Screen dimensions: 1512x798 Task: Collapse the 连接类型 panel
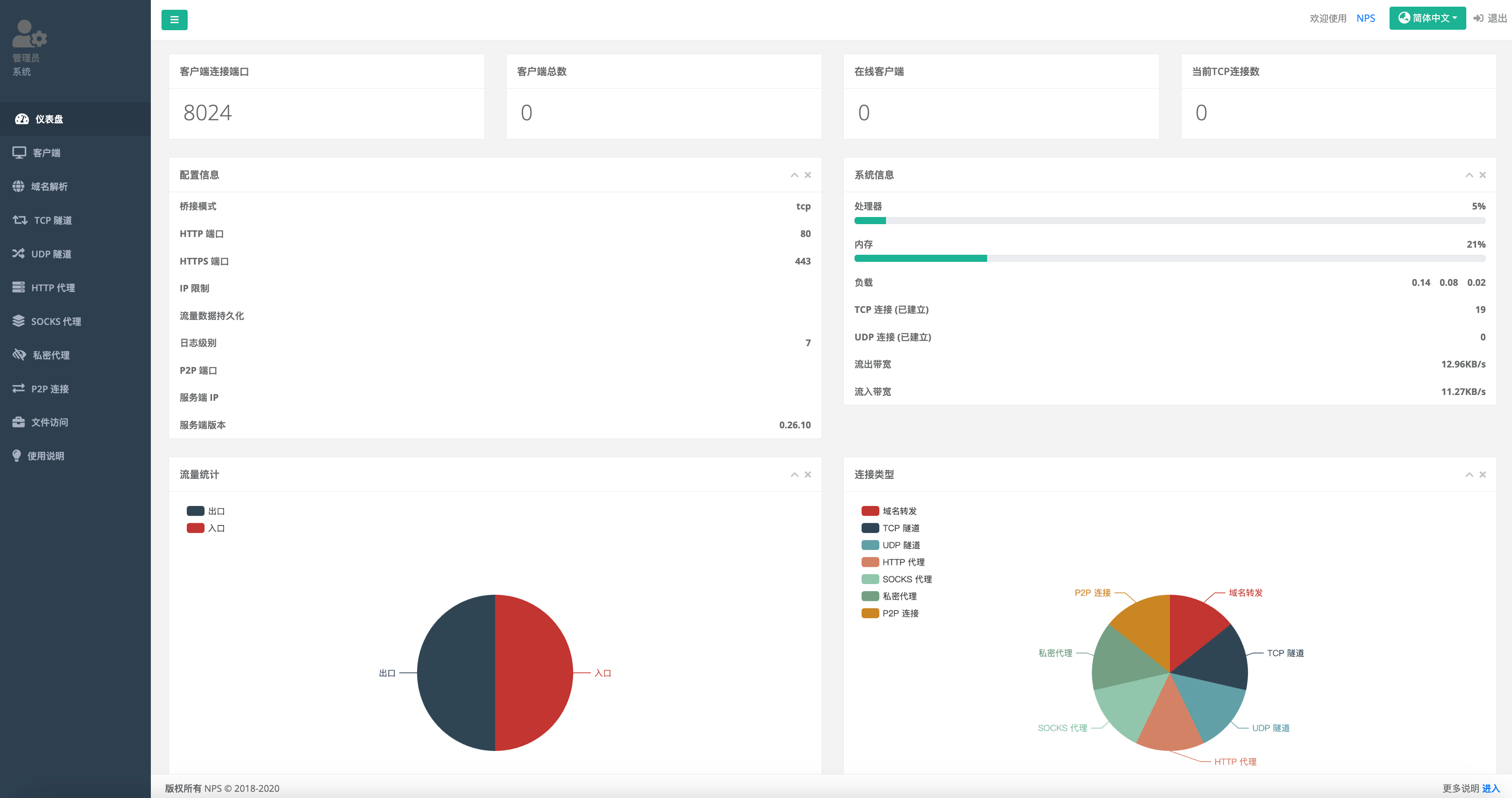click(x=1469, y=474)
